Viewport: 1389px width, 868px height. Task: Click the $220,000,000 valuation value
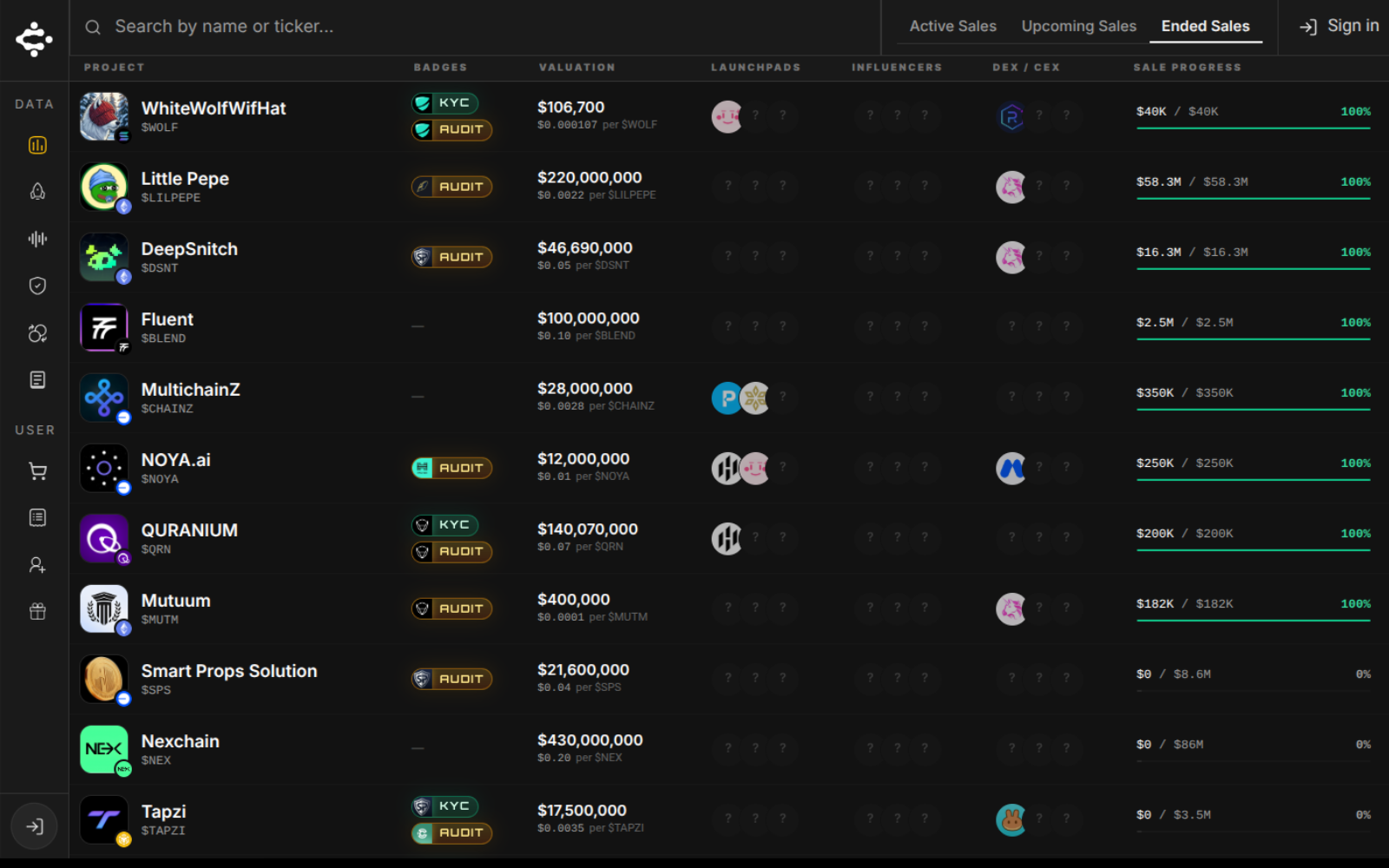coord(589,178)
